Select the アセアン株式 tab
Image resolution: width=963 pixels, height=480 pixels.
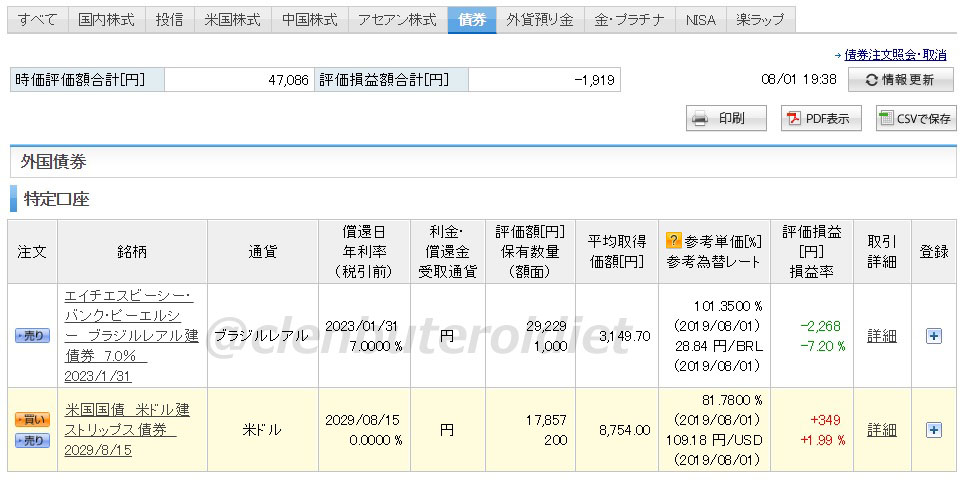[397, 20]
